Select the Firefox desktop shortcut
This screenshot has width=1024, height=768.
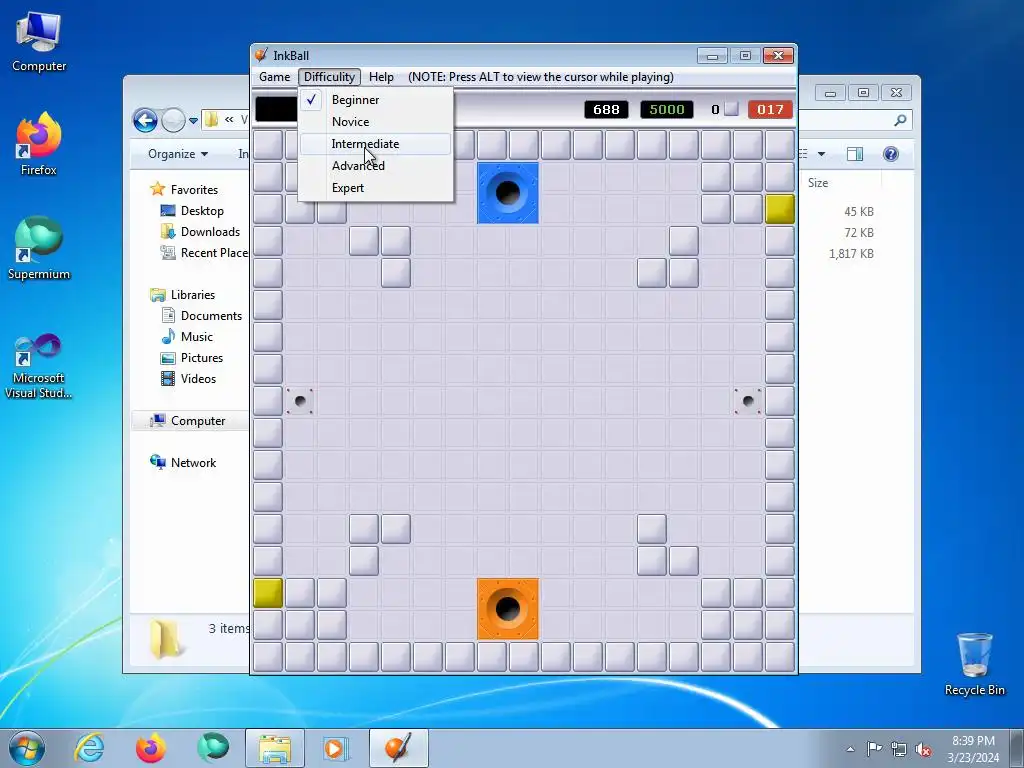coord(39,144)
